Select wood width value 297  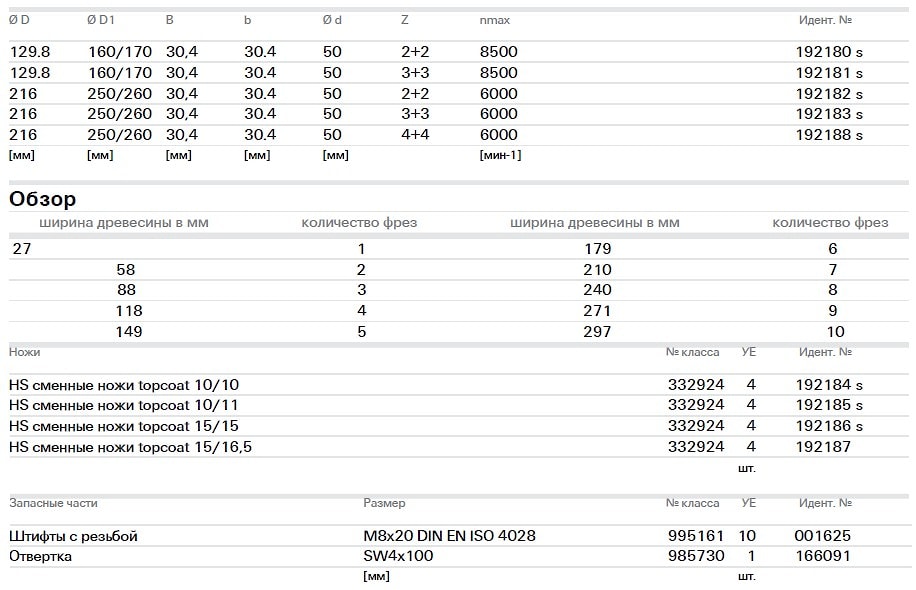(596, 332)
